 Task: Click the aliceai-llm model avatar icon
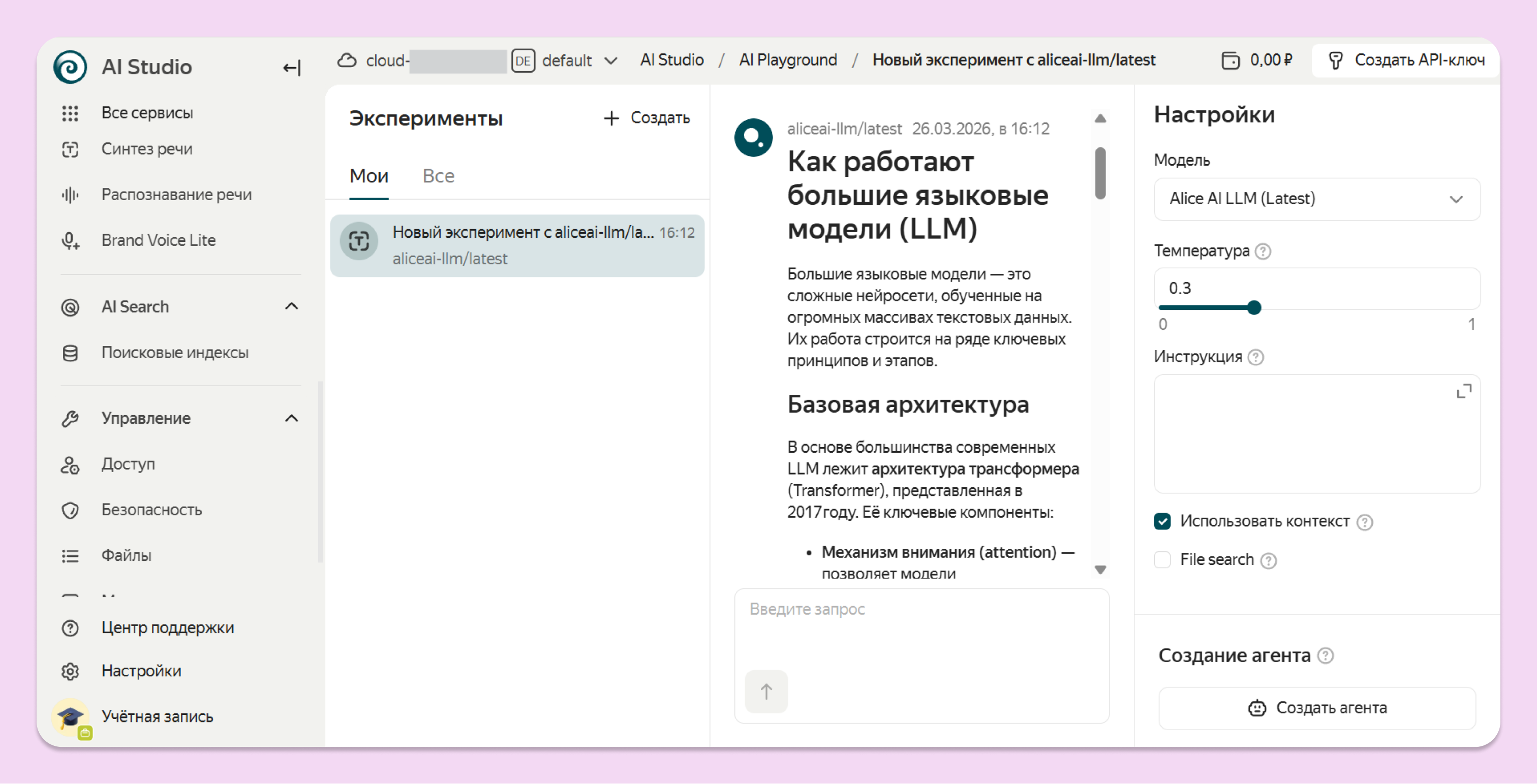753,137
